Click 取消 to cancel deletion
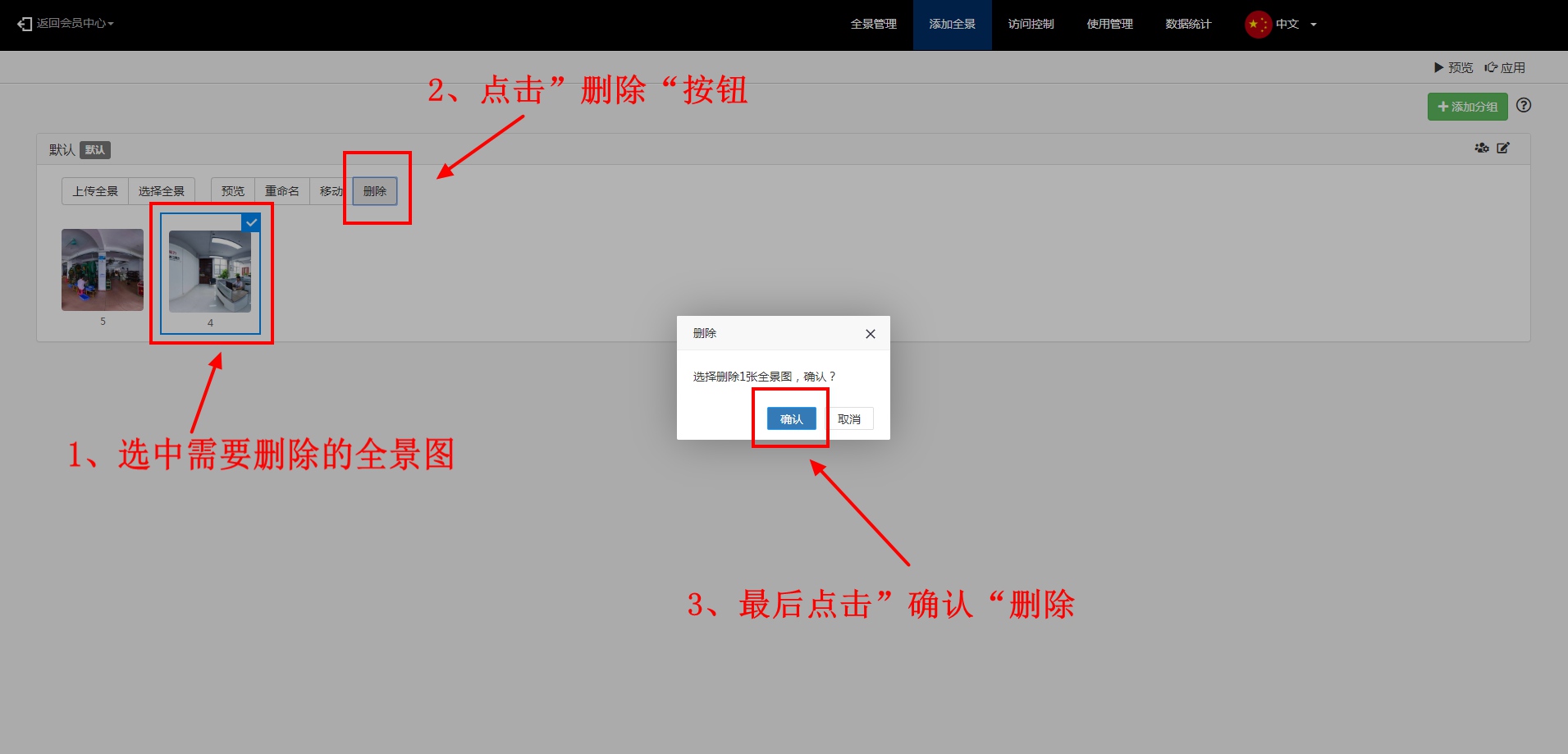 (x=848, y=419)
